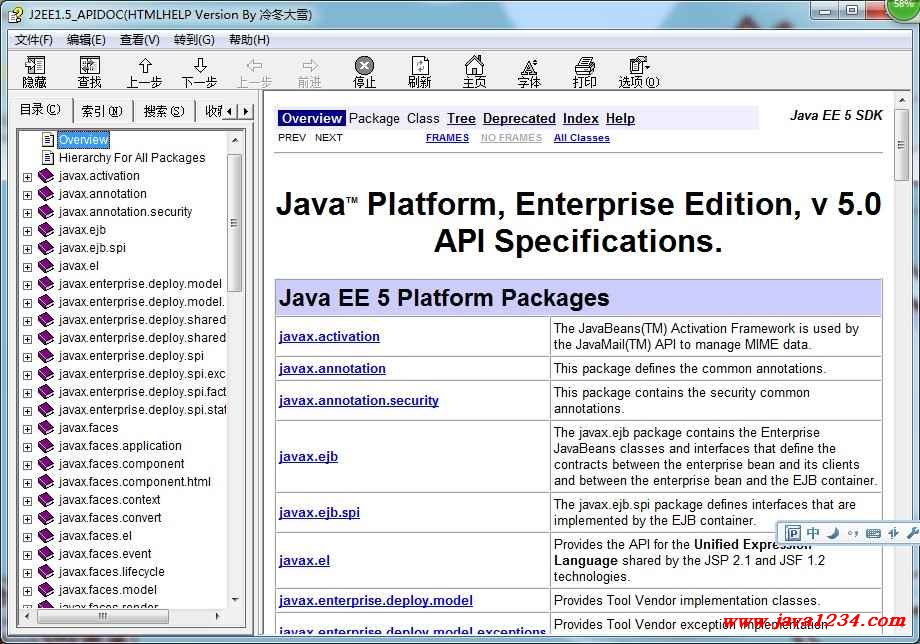
Task: Expand the javax.ejb.spi tree node
Action: point(27,249)
